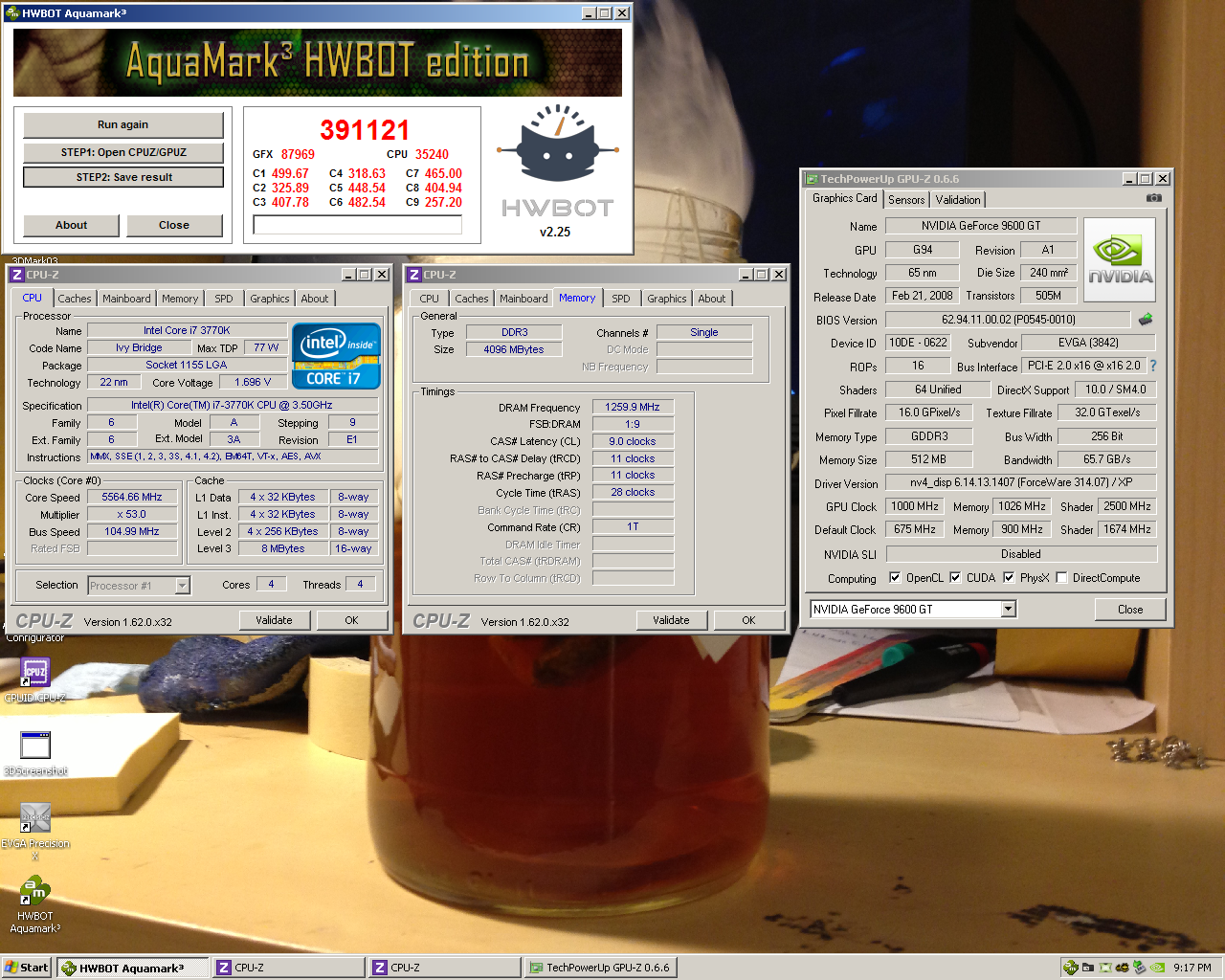Click the About button in Aquamark
The image size is (1225, 980).
pos(71,225)
